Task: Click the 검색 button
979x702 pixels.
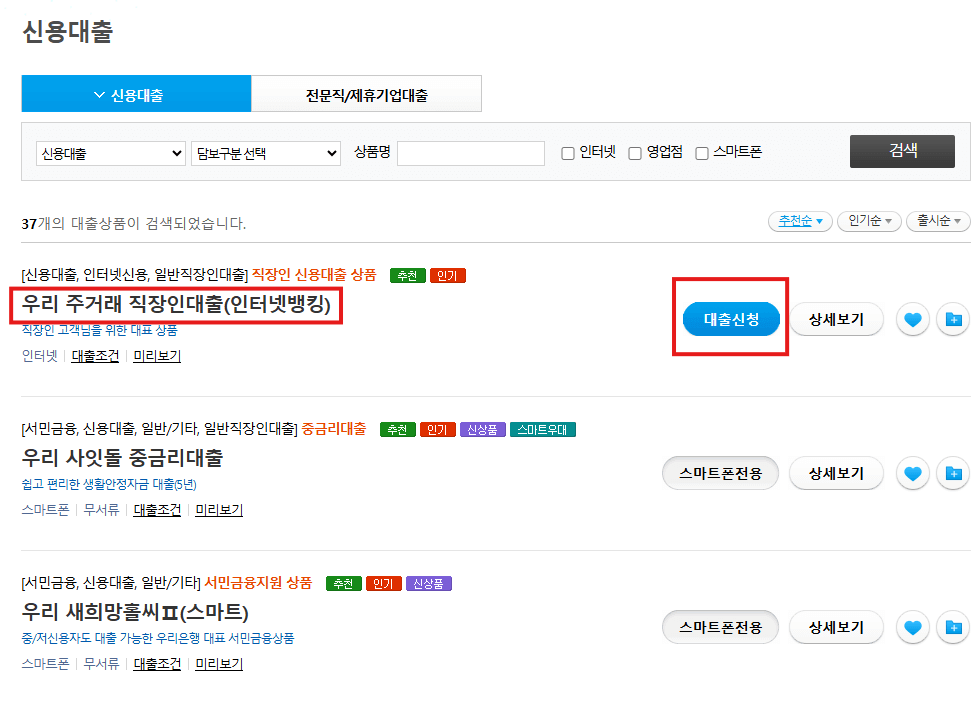Action: pos(902,151)
